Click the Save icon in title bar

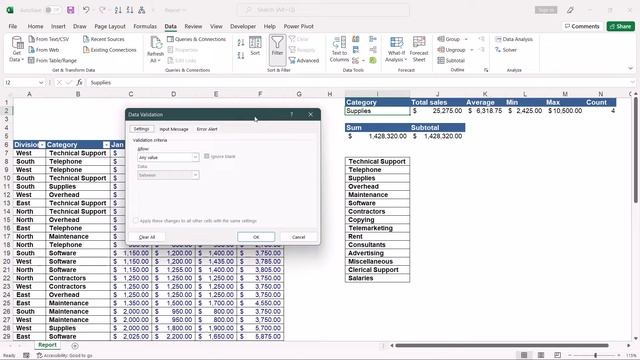[71, 10]
